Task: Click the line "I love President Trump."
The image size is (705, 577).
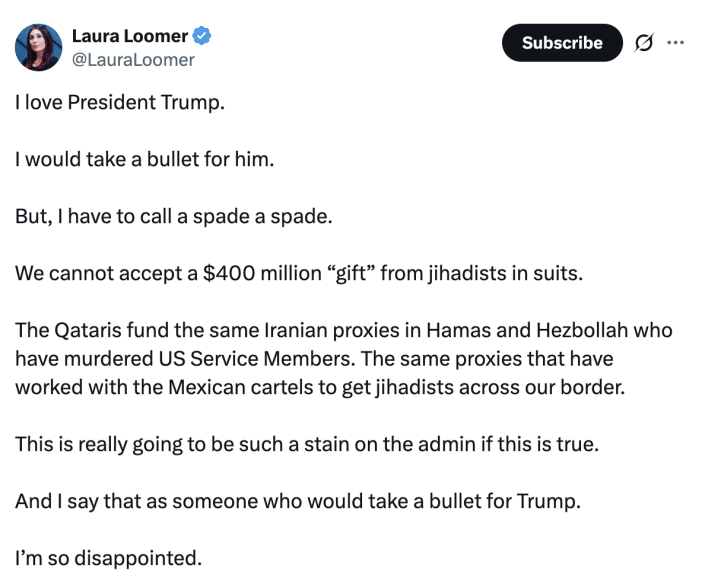Action: 120,103
